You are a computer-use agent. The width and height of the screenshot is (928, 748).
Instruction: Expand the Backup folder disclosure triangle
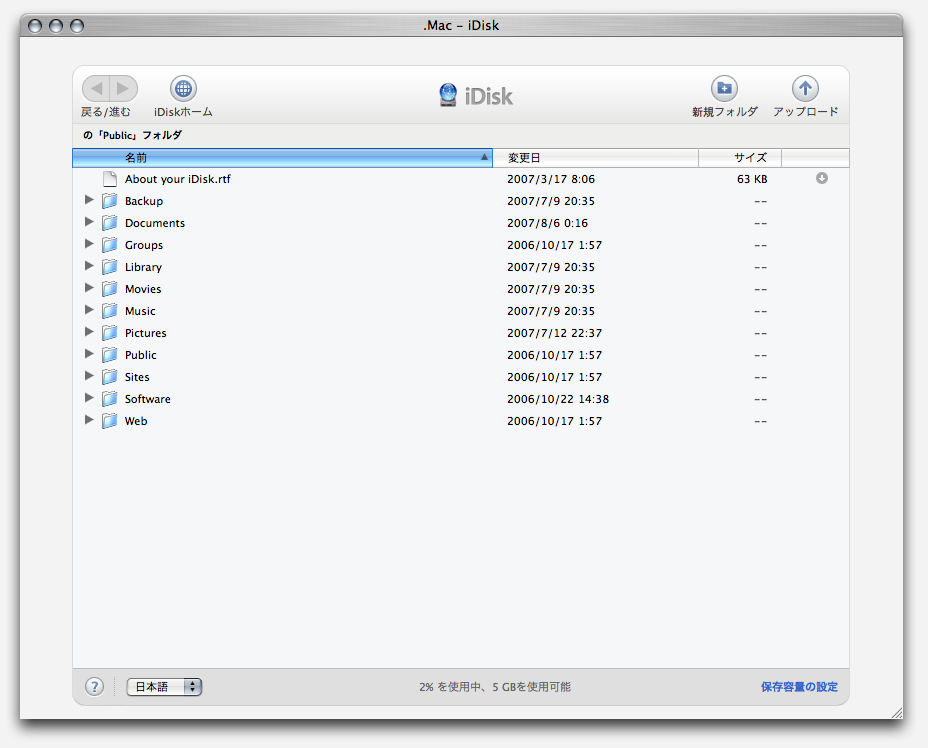click(89, 200)
